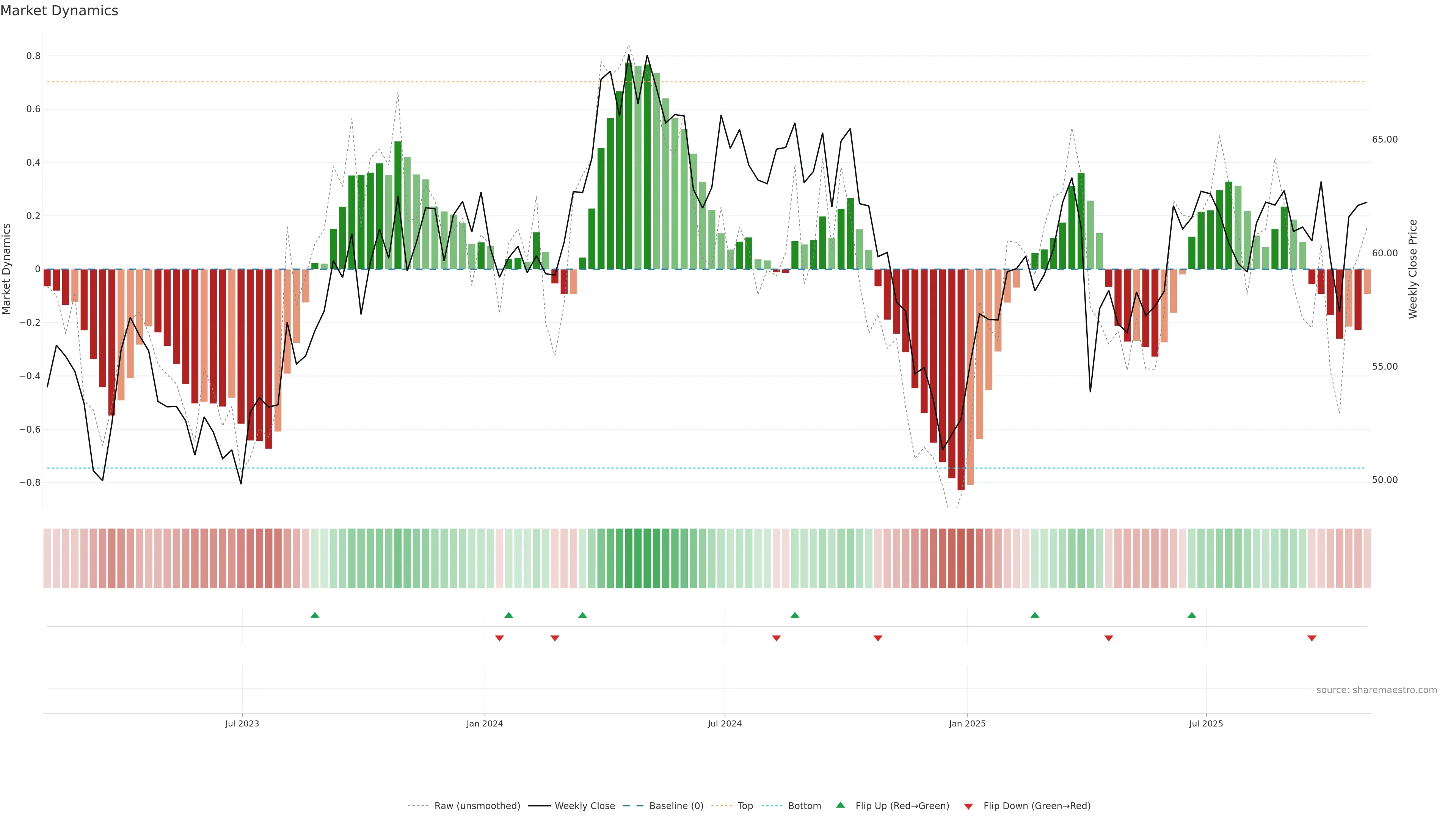Click the Flip Down marker after Jul 2024
This screenshot has height=819, width=1456.
(x=776, y=638)
